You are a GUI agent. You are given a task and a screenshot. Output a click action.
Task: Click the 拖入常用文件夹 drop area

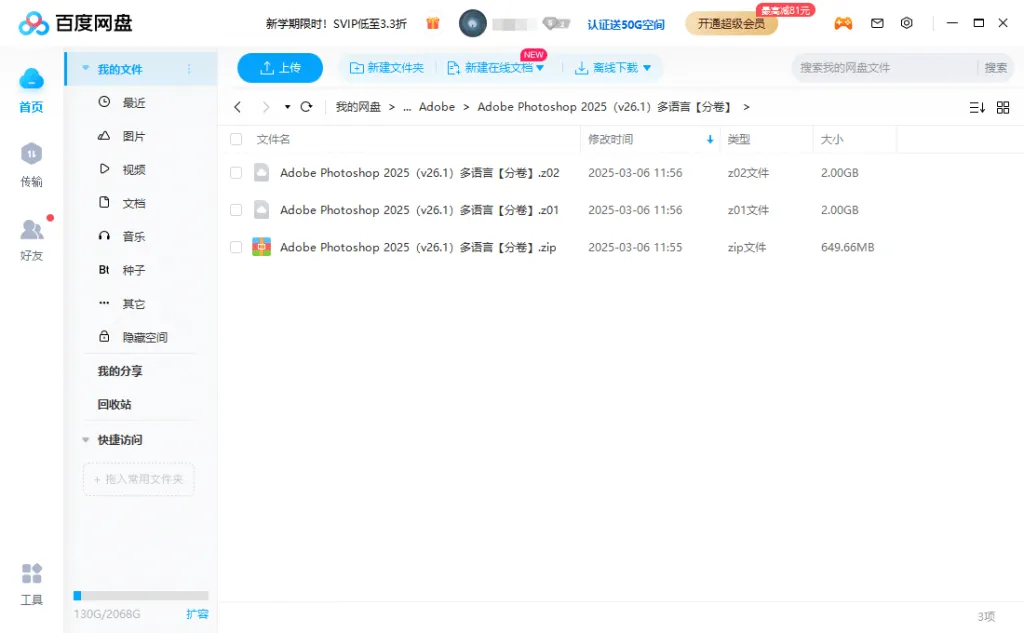138,479
